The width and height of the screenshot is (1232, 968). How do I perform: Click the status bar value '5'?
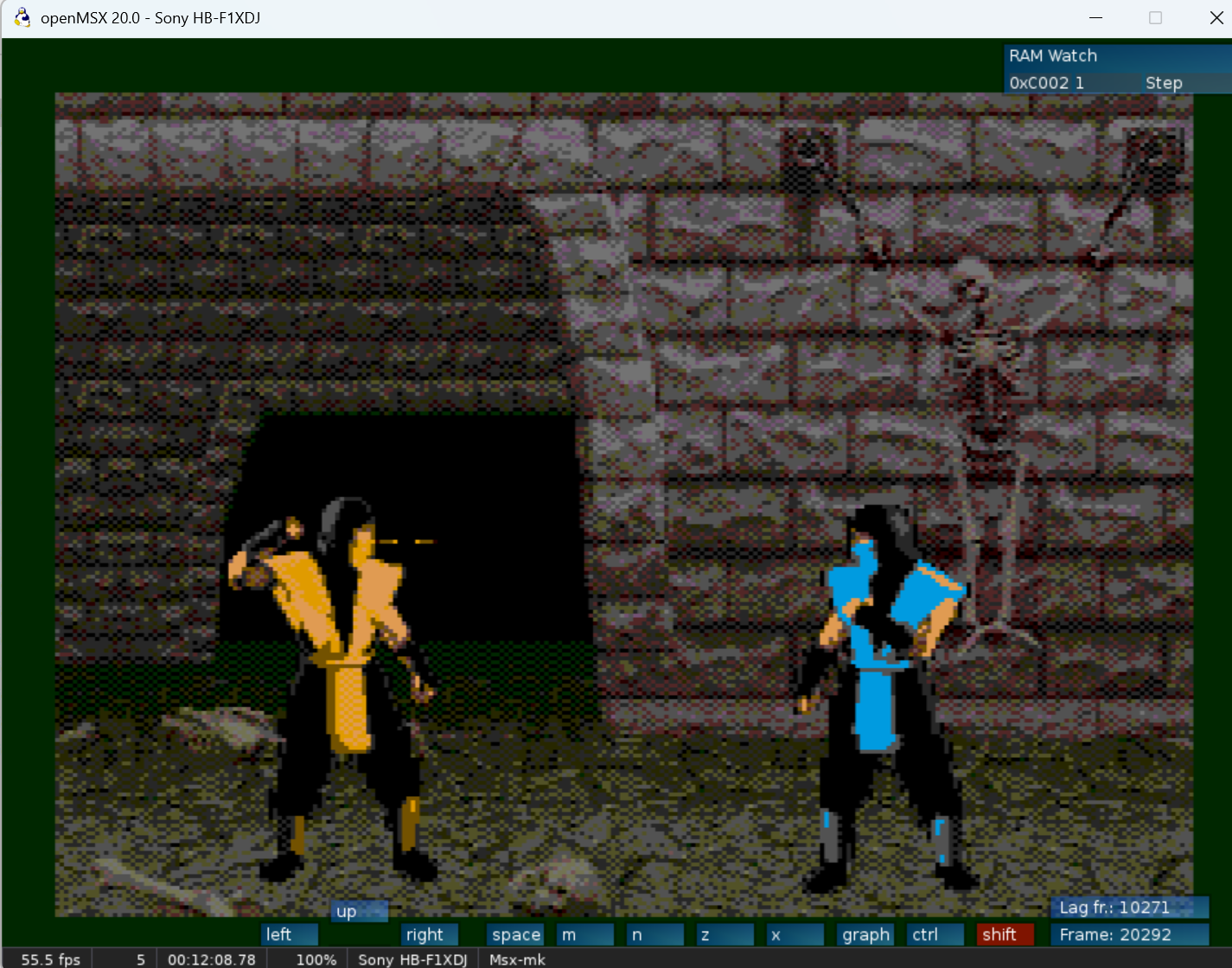(141, 959)
